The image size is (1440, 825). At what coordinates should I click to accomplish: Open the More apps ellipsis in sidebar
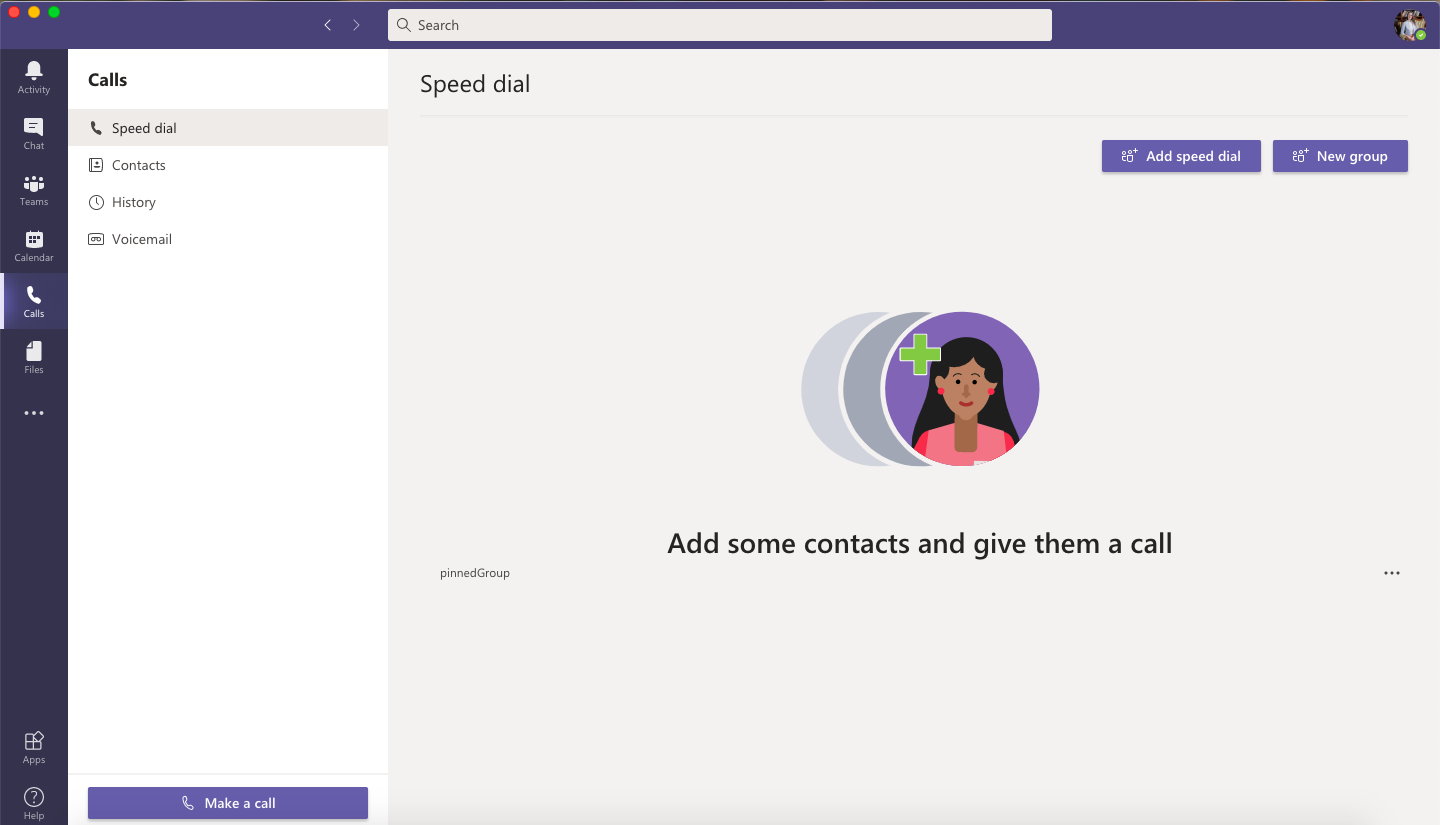click(34, 413)
